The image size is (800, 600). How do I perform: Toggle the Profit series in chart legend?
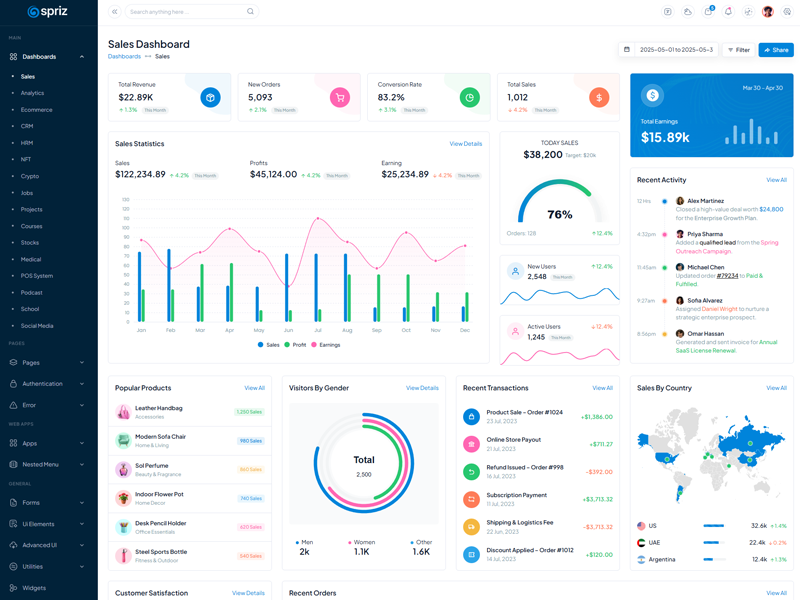click(295, 344)
